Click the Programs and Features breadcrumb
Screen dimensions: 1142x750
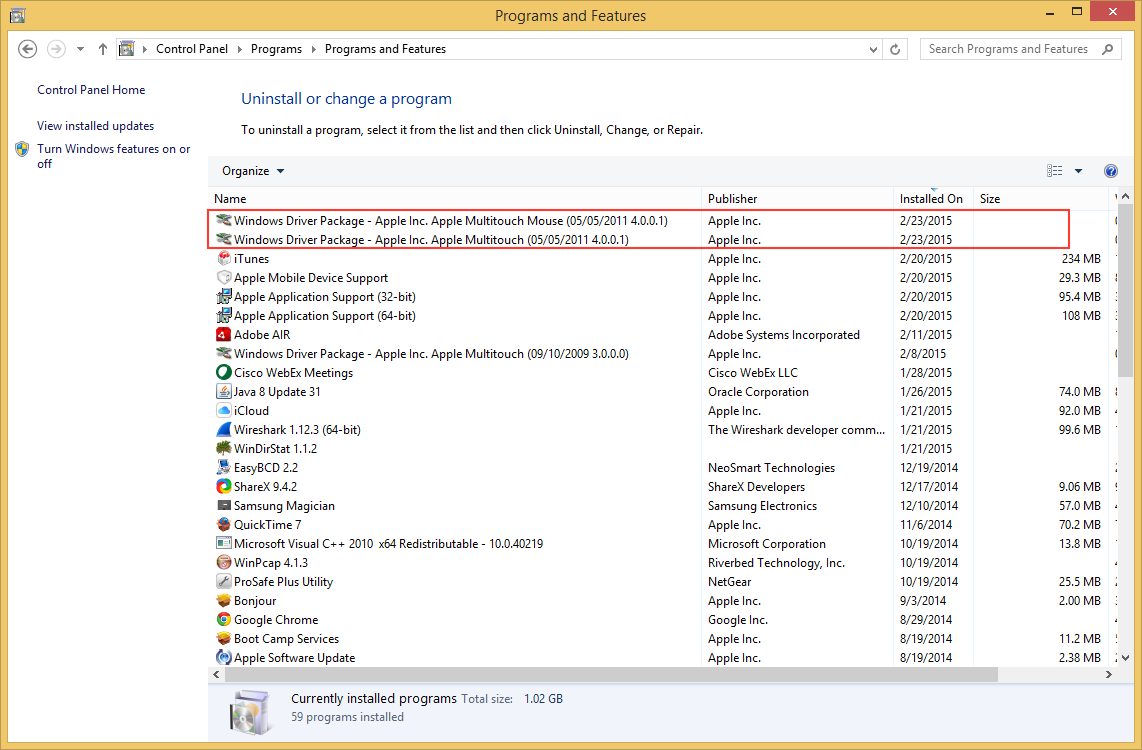click(x=385, y=49)
